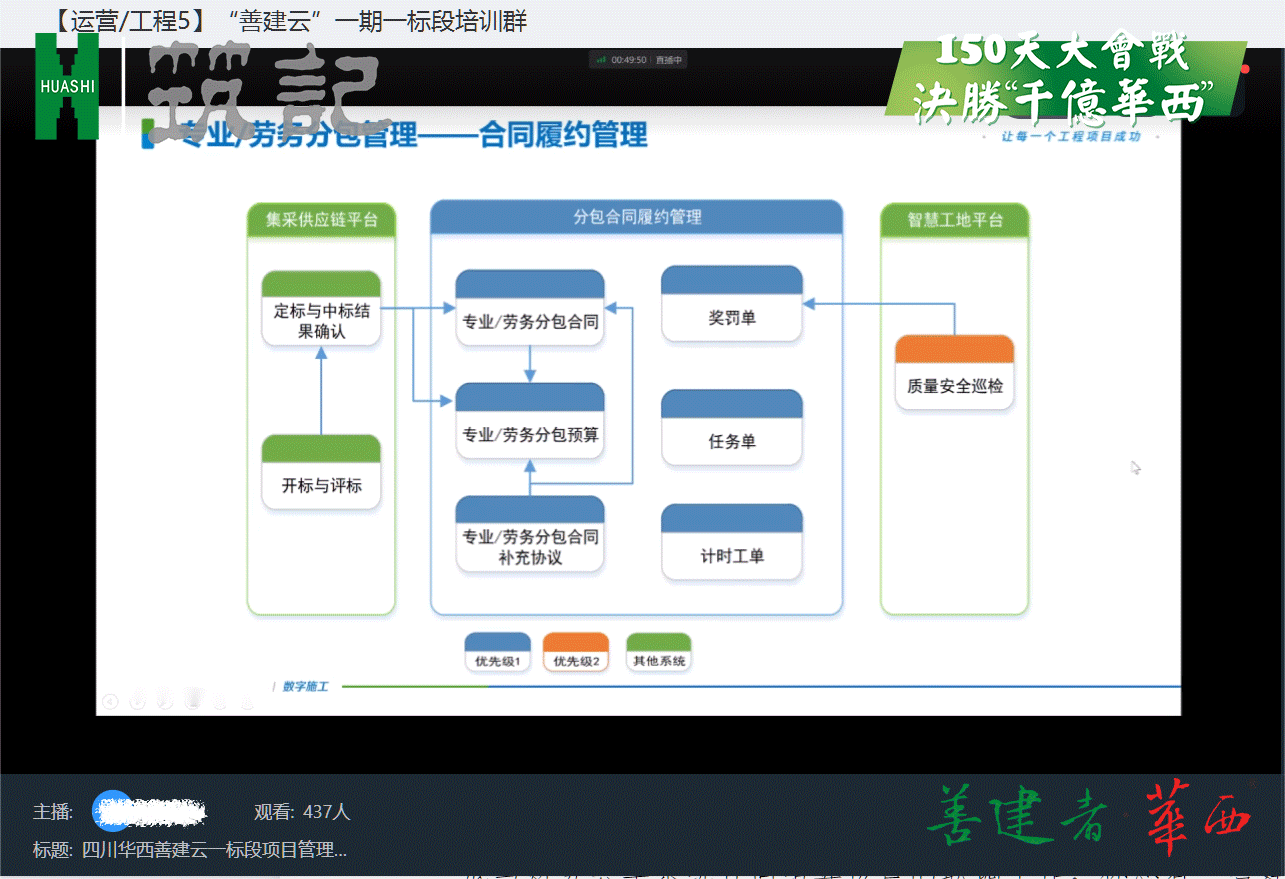The width and height of the screenshot is (1285, 879).
Task: Click the 00:49:50 live timer
Action: pyautogui.click(x=630, y=60)
